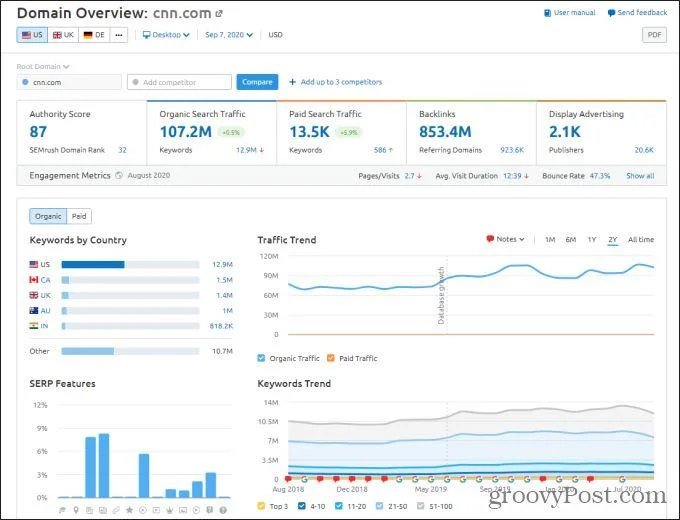Toggle the 11-20 keywords checkbox
Screen dimensions: 680x520
(x=339, y=506)
